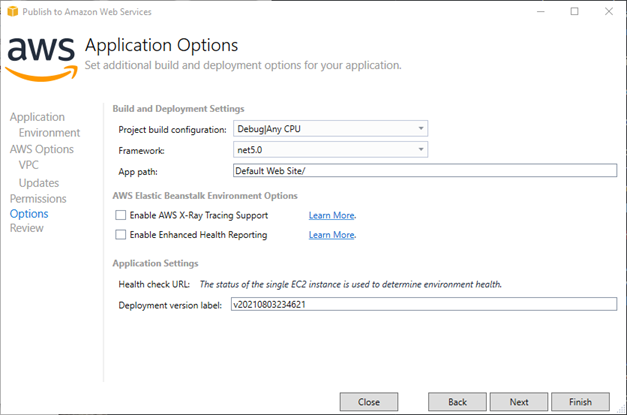
Task: Open the AWS Options step
Action: coord(42,149)
